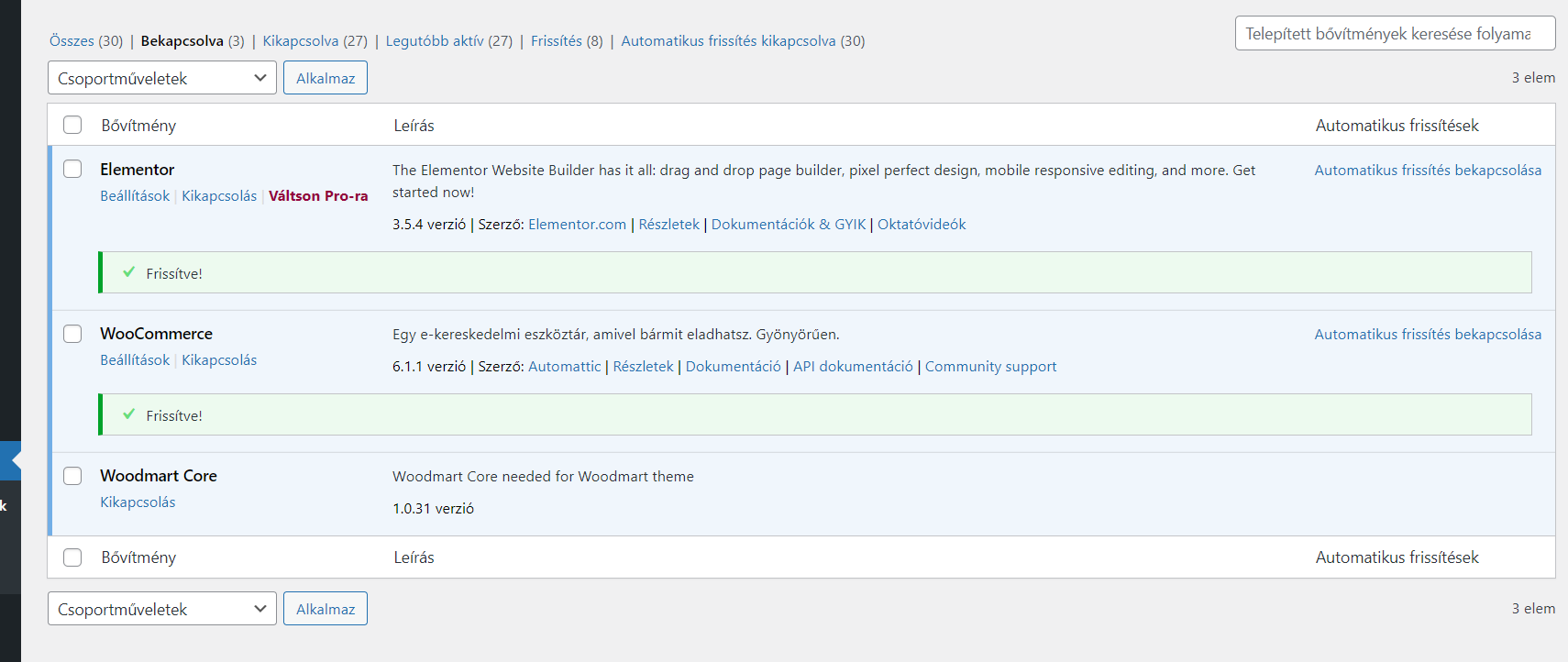This screenshot has height=662, width=1568.
Task: Click the 3.5.4 verzió text
Action: pos(429,224)
